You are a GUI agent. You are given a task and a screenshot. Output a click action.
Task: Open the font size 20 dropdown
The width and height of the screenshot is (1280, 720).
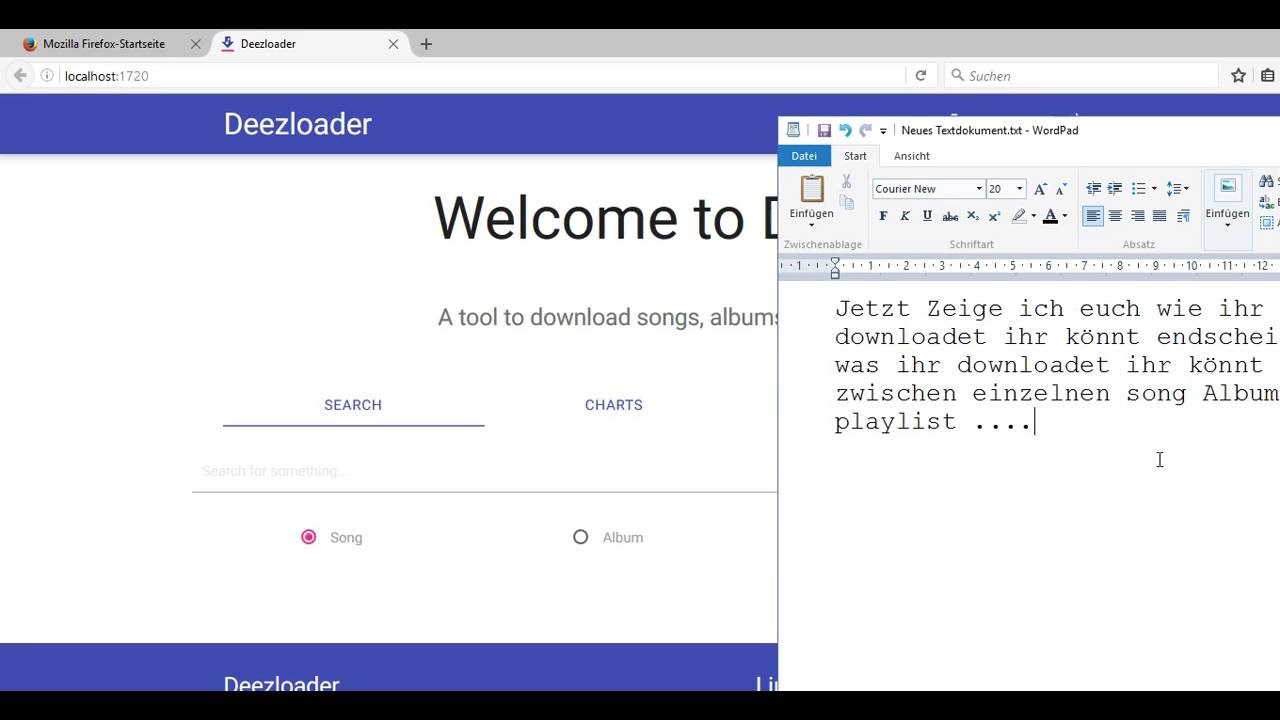[1019, 189]
